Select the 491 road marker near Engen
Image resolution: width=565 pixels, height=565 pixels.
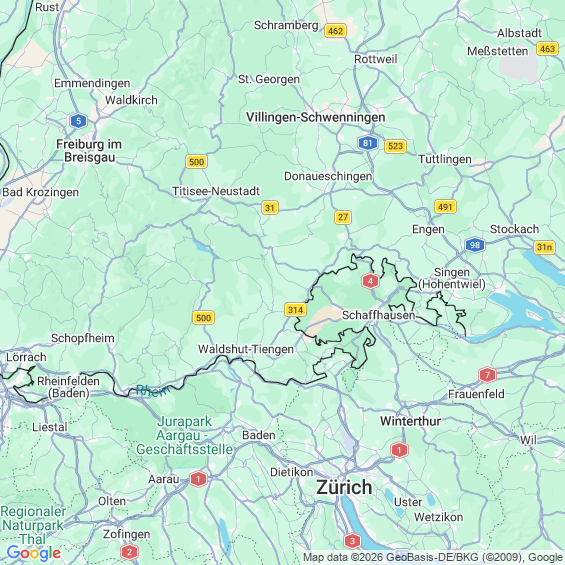(445, 207)
